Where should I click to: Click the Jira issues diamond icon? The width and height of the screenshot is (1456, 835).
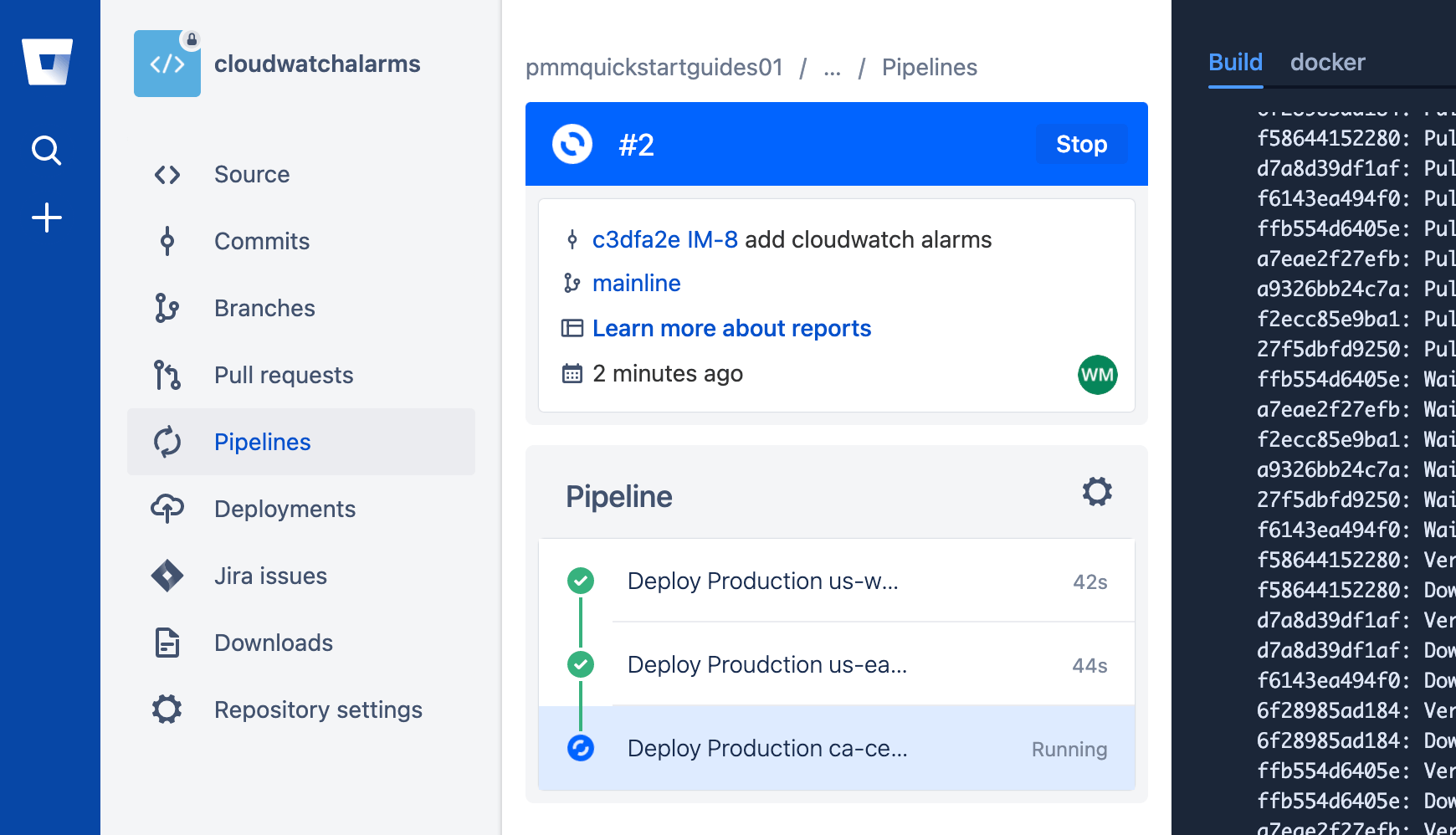click(x=167, y=576)
